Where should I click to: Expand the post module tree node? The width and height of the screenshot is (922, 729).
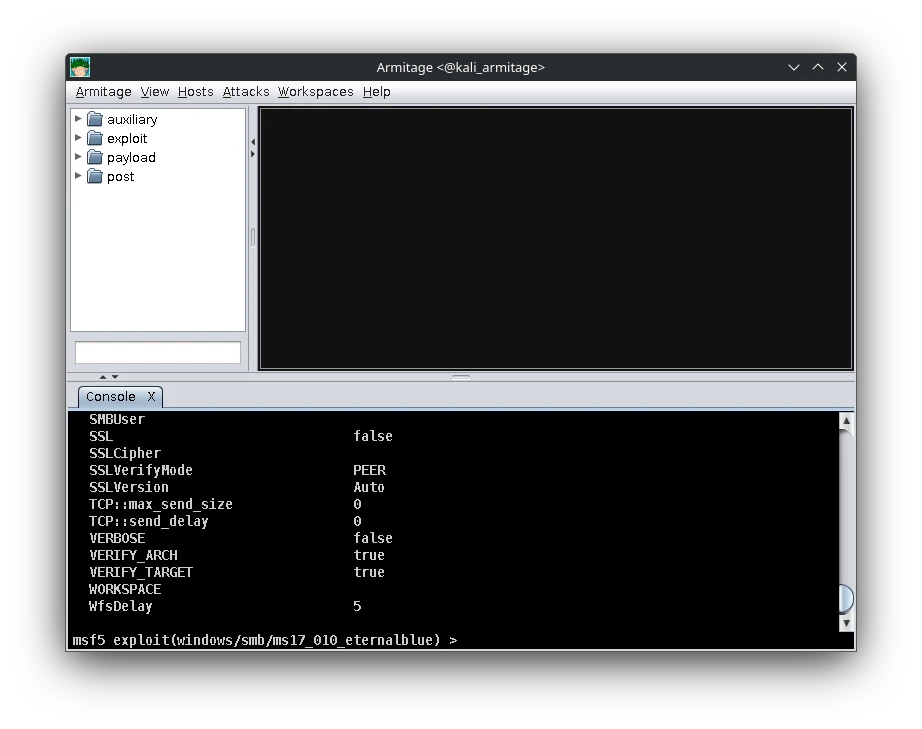pyautogui.click(x=78, y=176)
